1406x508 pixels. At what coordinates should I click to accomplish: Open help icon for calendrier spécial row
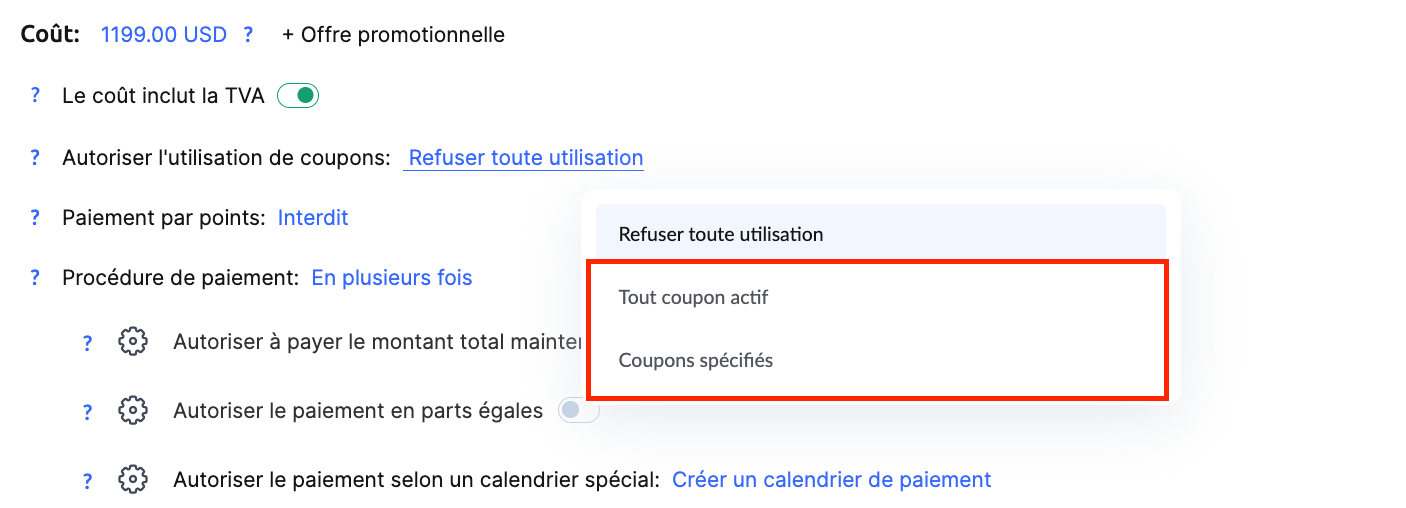87,480
